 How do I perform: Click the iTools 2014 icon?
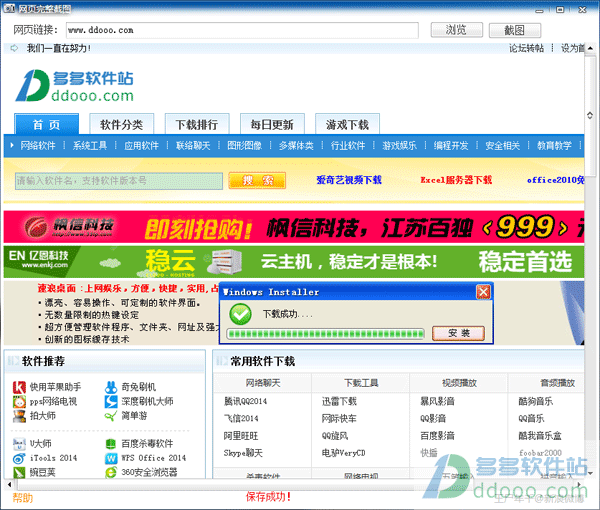(x=19, y=458)
